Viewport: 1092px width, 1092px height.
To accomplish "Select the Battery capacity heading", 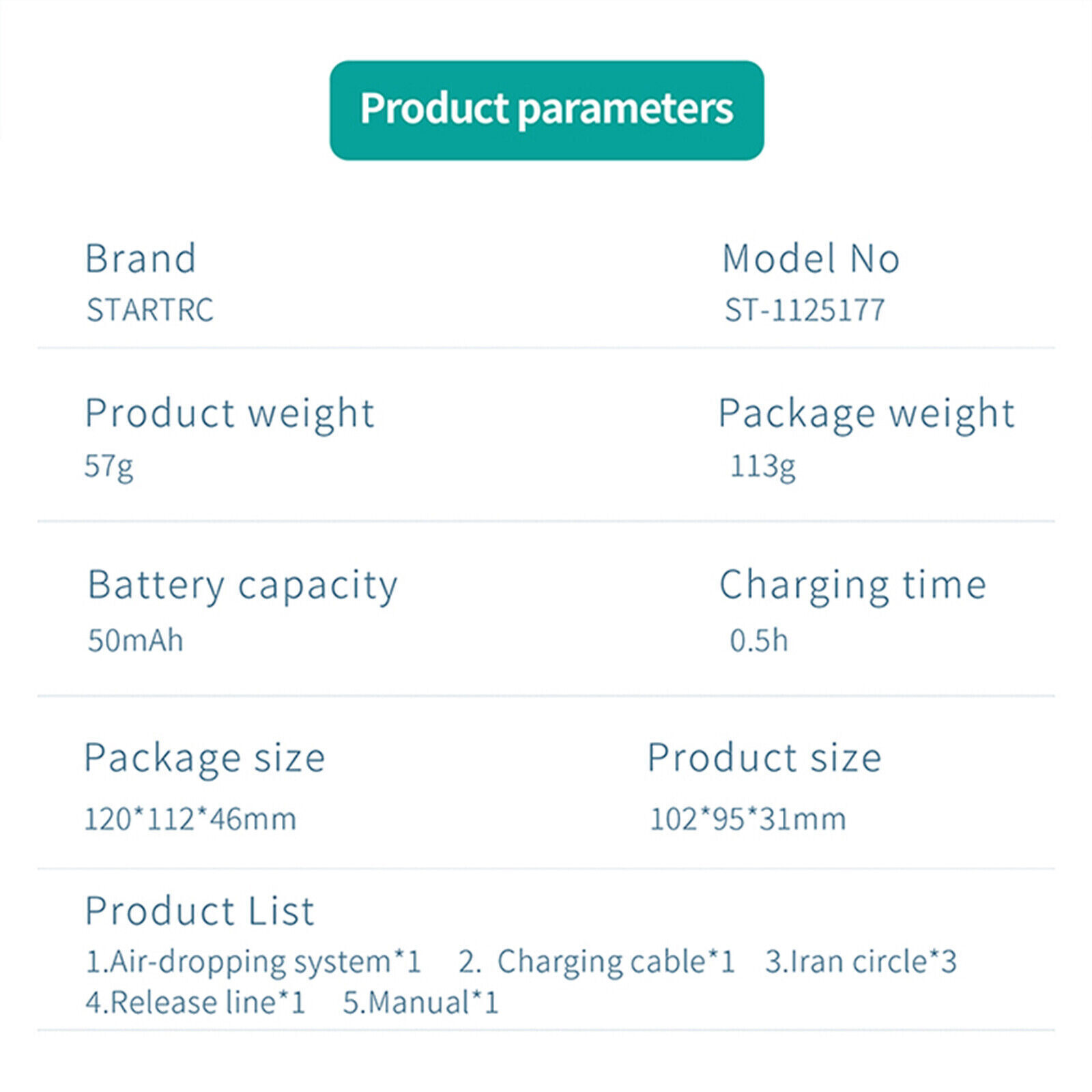I will (x=243, y=586).
